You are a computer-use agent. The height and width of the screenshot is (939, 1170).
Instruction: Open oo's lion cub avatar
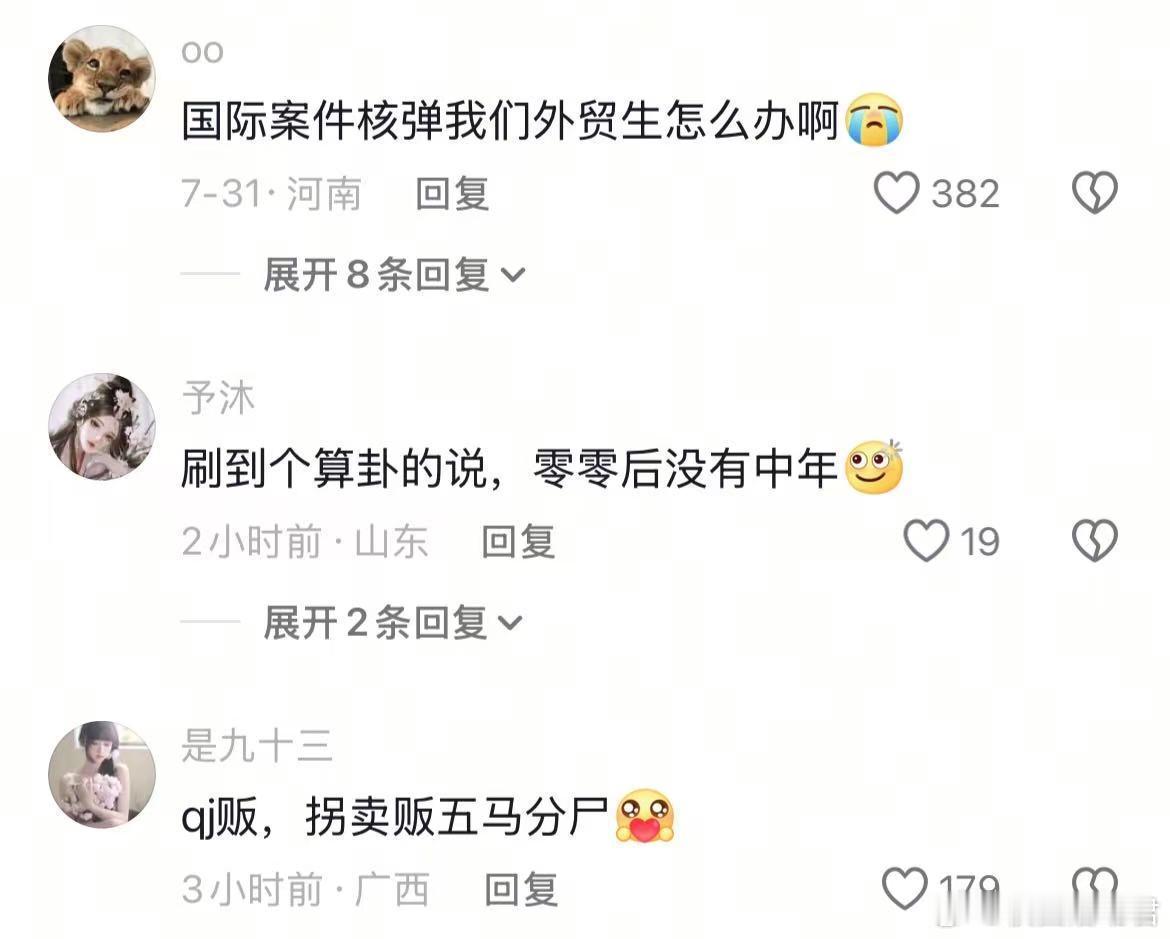(x=102, y=78)
